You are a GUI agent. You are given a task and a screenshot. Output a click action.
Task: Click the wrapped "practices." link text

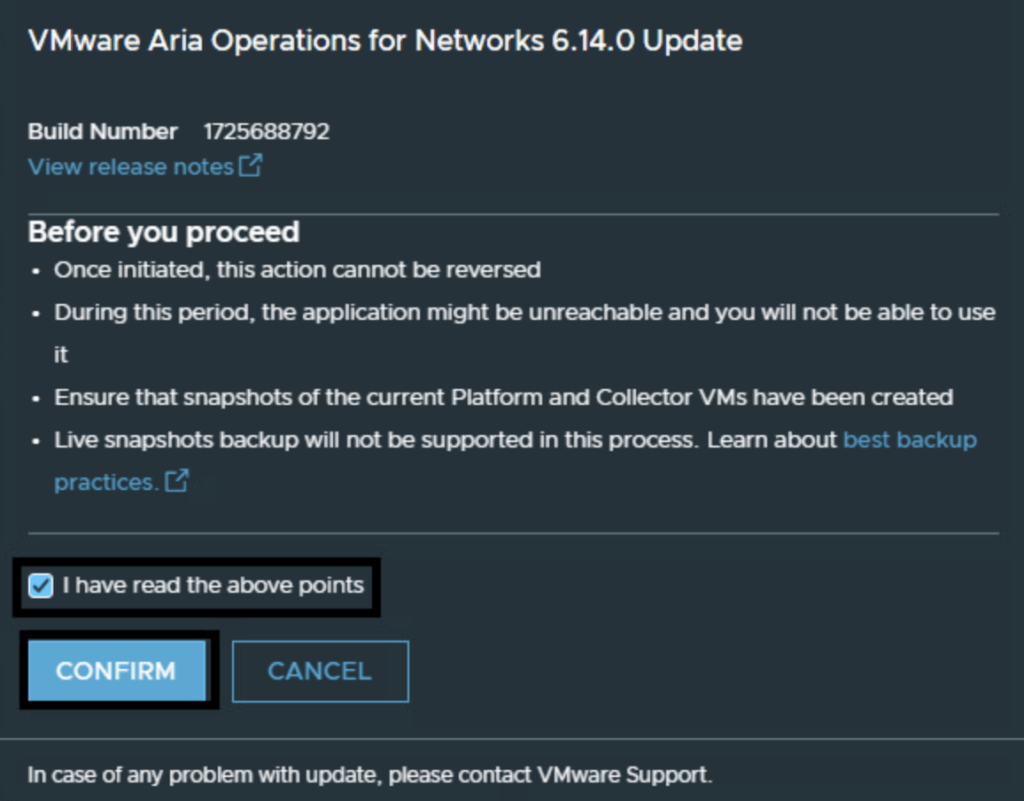tap(105, 482)
